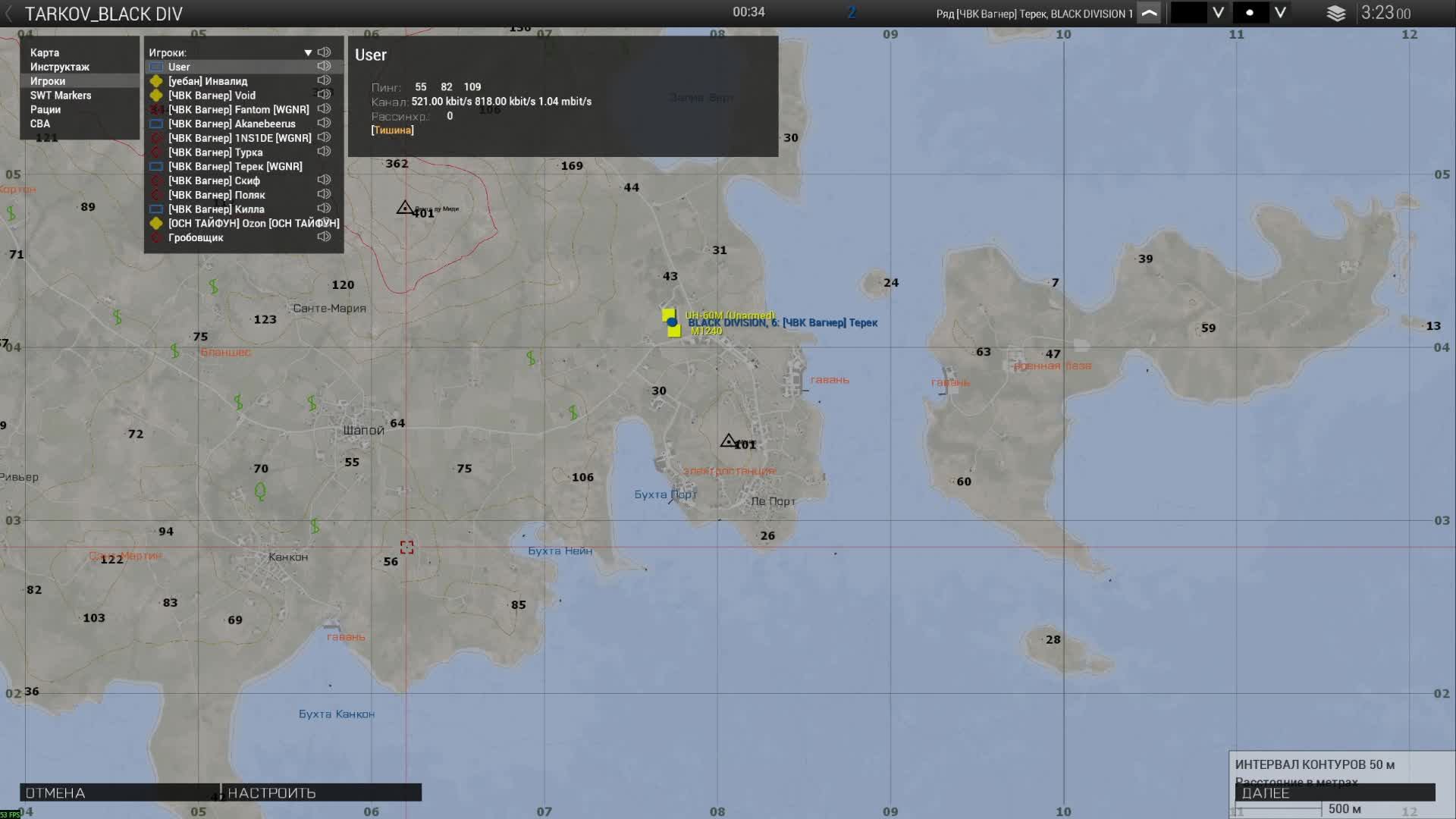The height and width of the screenshot is (819, 1456).
Task: Mute [ЧВК Вагнер] Void speaker
Action: coord(325,95)
